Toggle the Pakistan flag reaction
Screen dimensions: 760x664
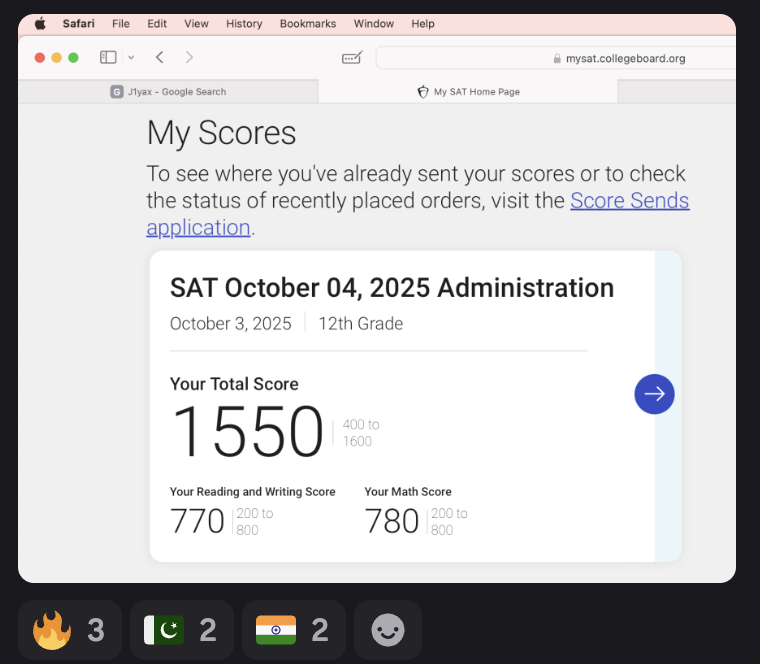point(182,630)
